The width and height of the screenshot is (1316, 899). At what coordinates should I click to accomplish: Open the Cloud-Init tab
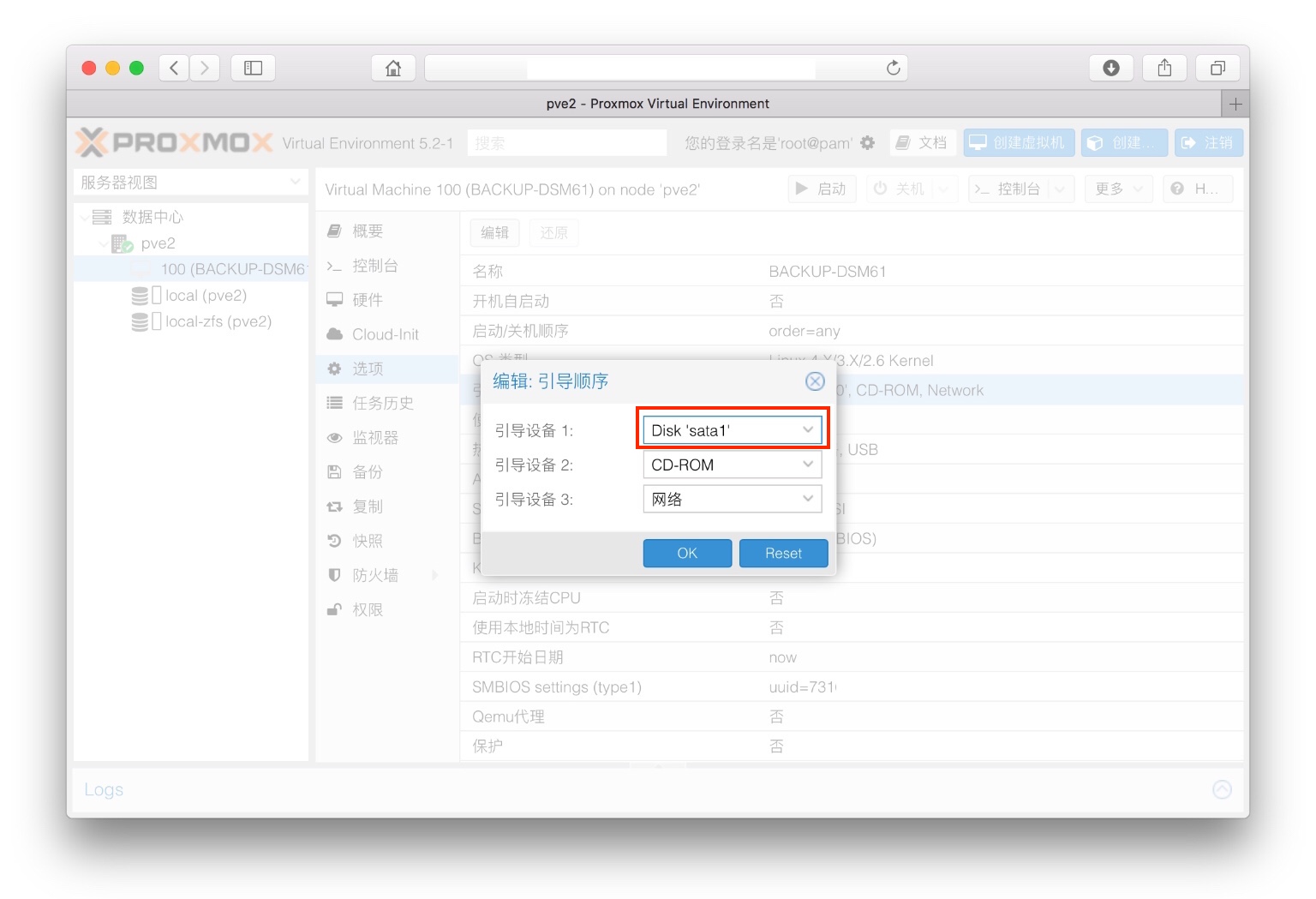point(387,334)
